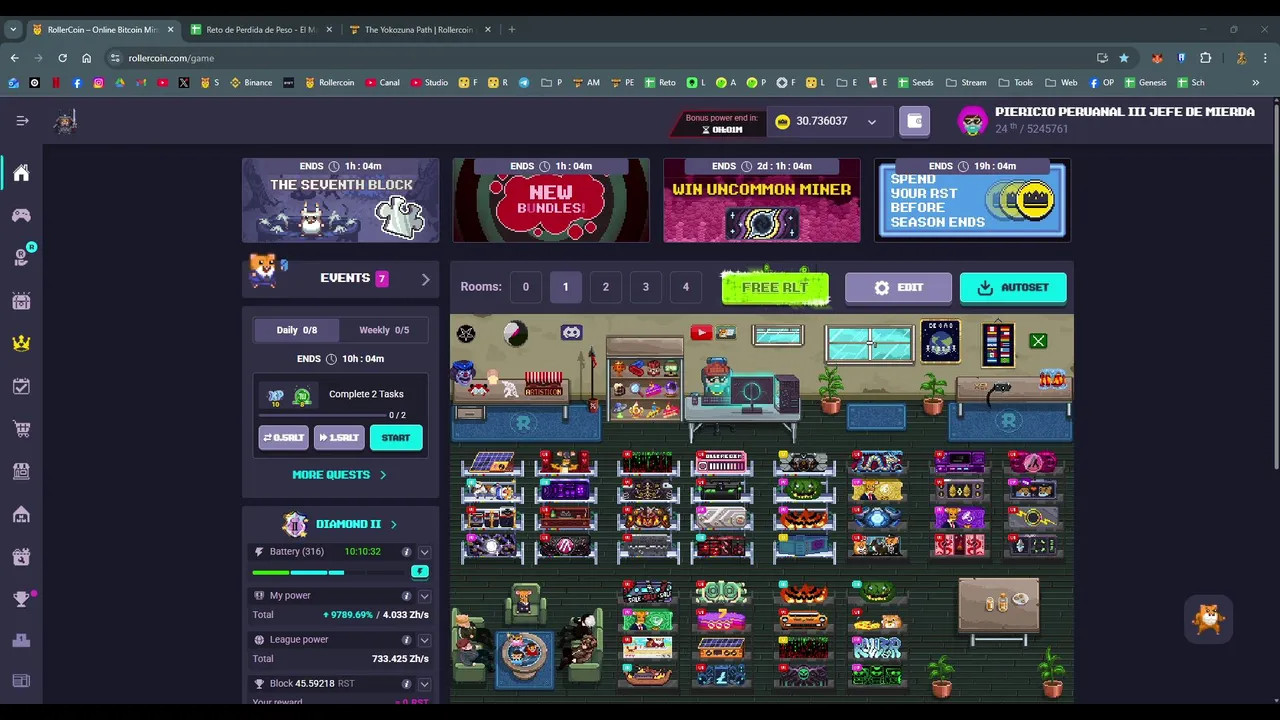Open the sidebar hamburger menu
The image size is (1280, 720).
point(22,121)
